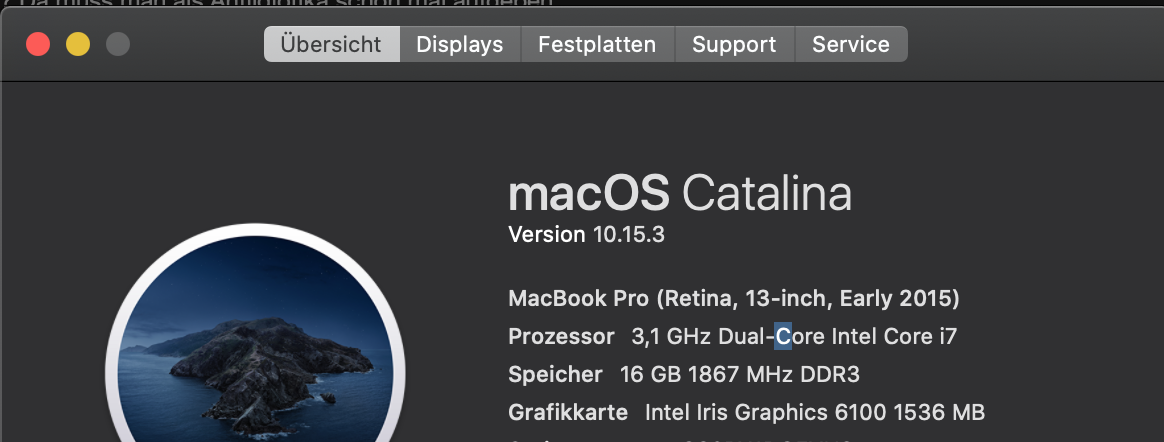Click the Prozessor label
Viewport: 1164px width, 442px height.
click(x=561, y=336)
